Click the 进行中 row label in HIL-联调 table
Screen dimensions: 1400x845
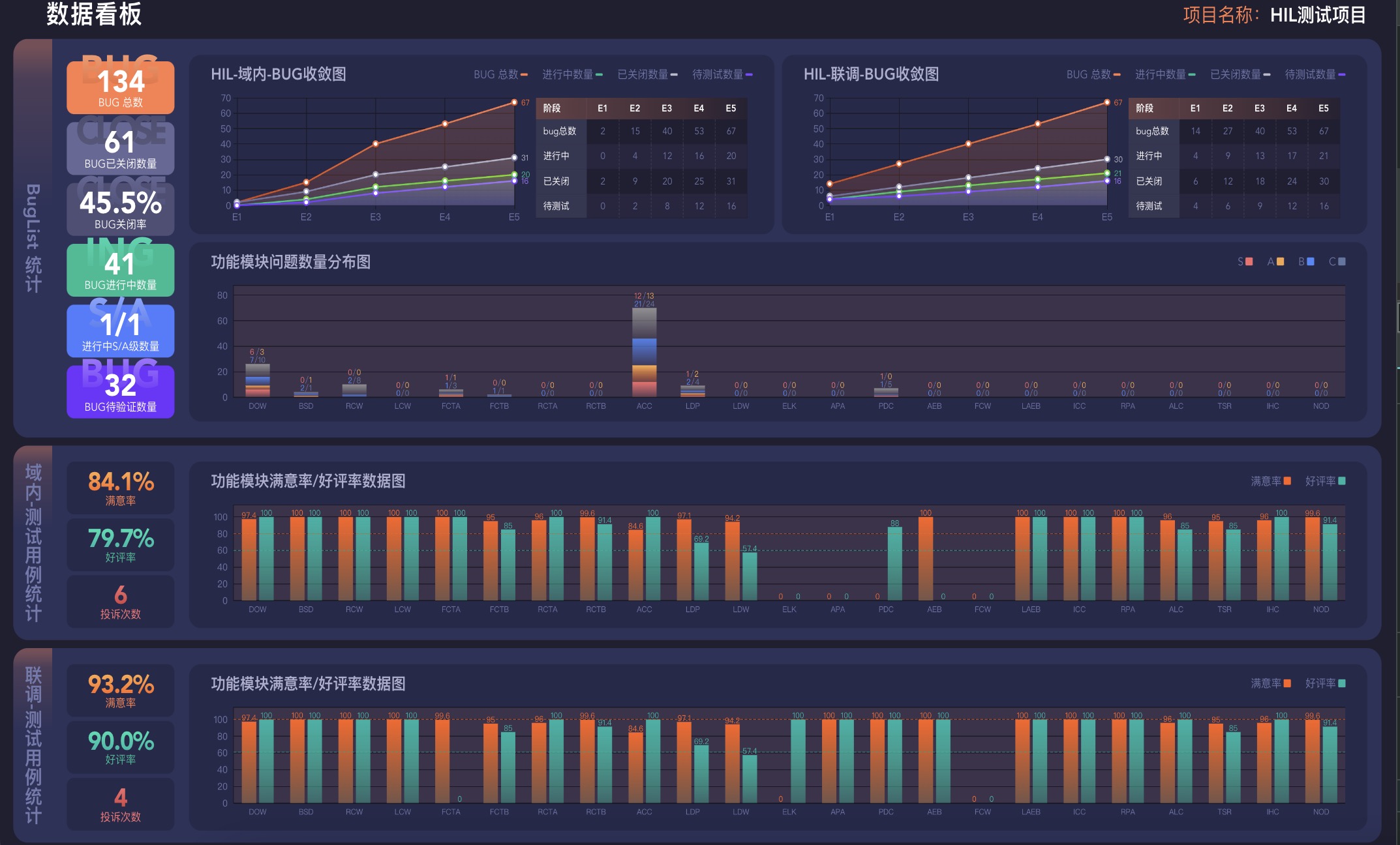(1149, 156)
